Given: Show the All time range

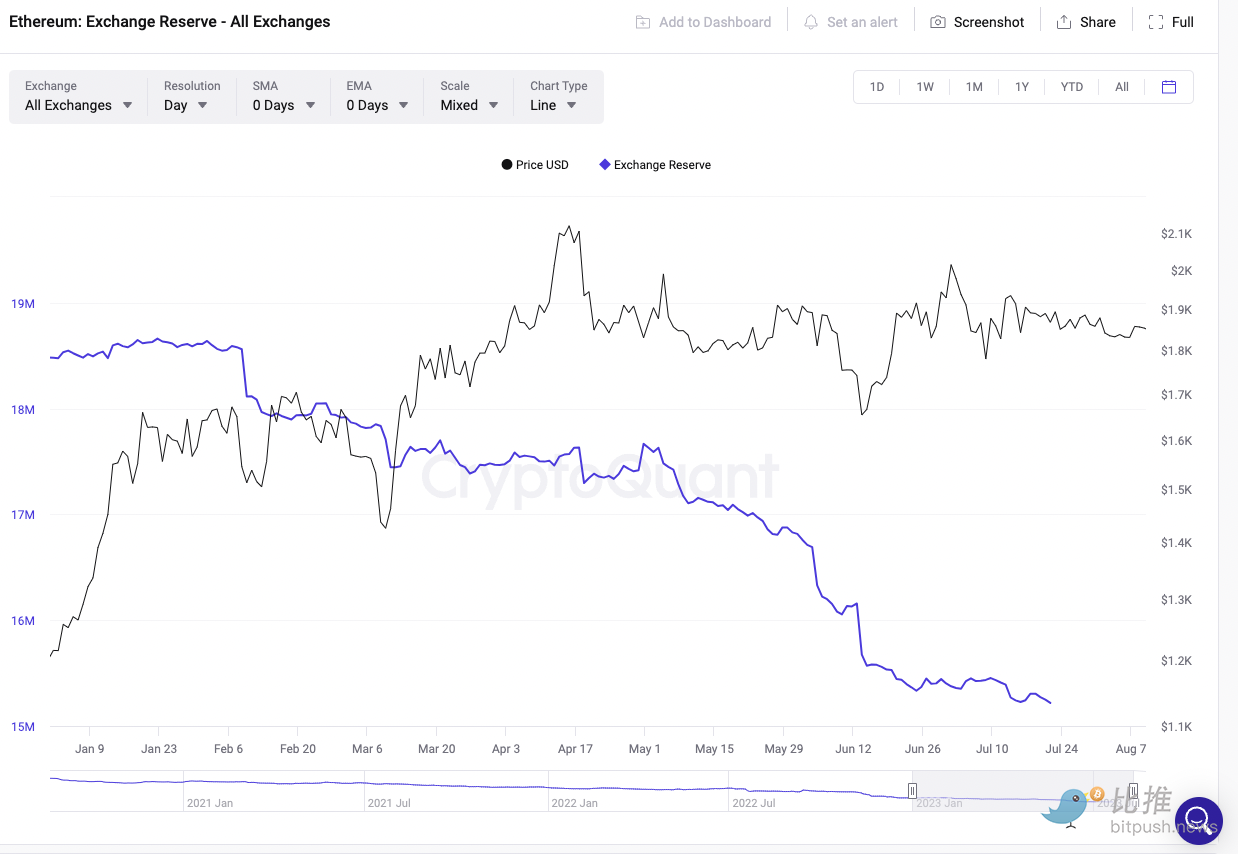Looking at the screenshot, I should pyautogui.click(x=1122, y=87).
